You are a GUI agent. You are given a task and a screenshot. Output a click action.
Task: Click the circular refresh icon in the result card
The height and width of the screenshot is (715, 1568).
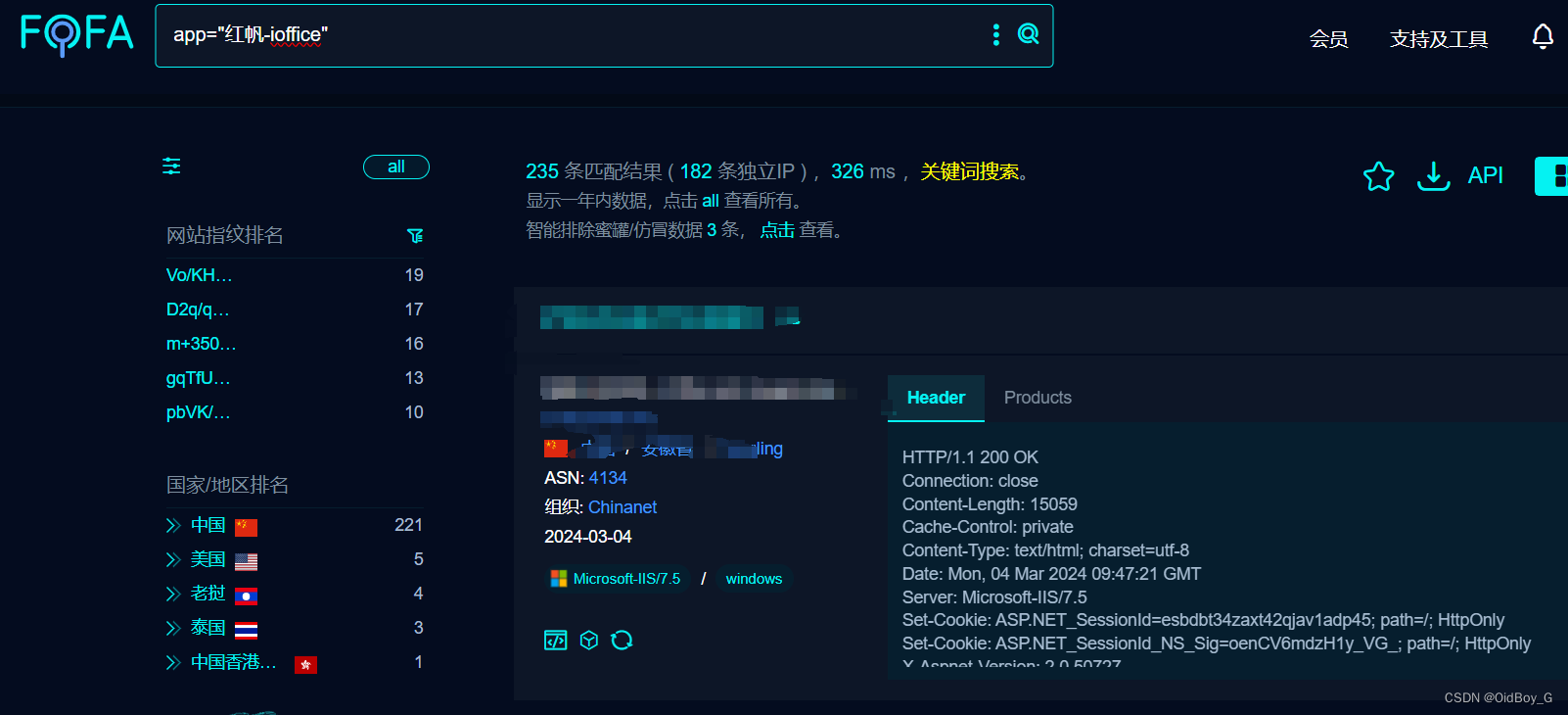click(622, 641)
